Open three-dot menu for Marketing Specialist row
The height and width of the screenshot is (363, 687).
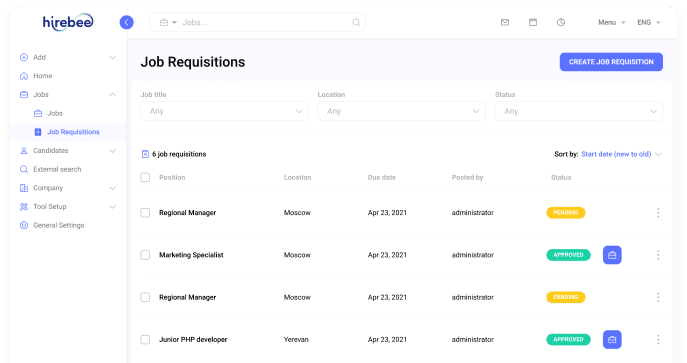click(x=658, y=255)
